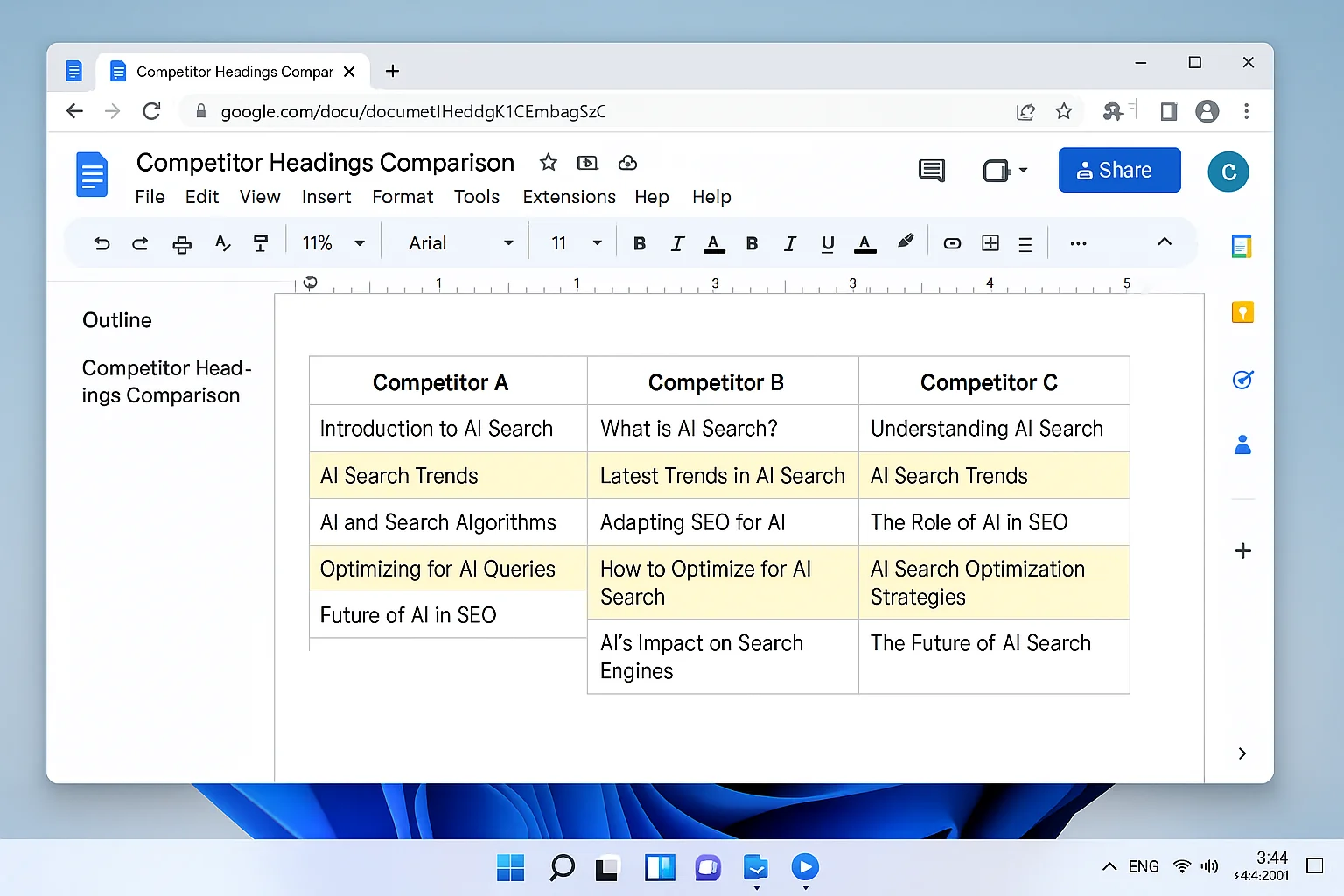Screen dimensions: 1344x896
Task: Open the font size dropdown
Action: [572, 242]
